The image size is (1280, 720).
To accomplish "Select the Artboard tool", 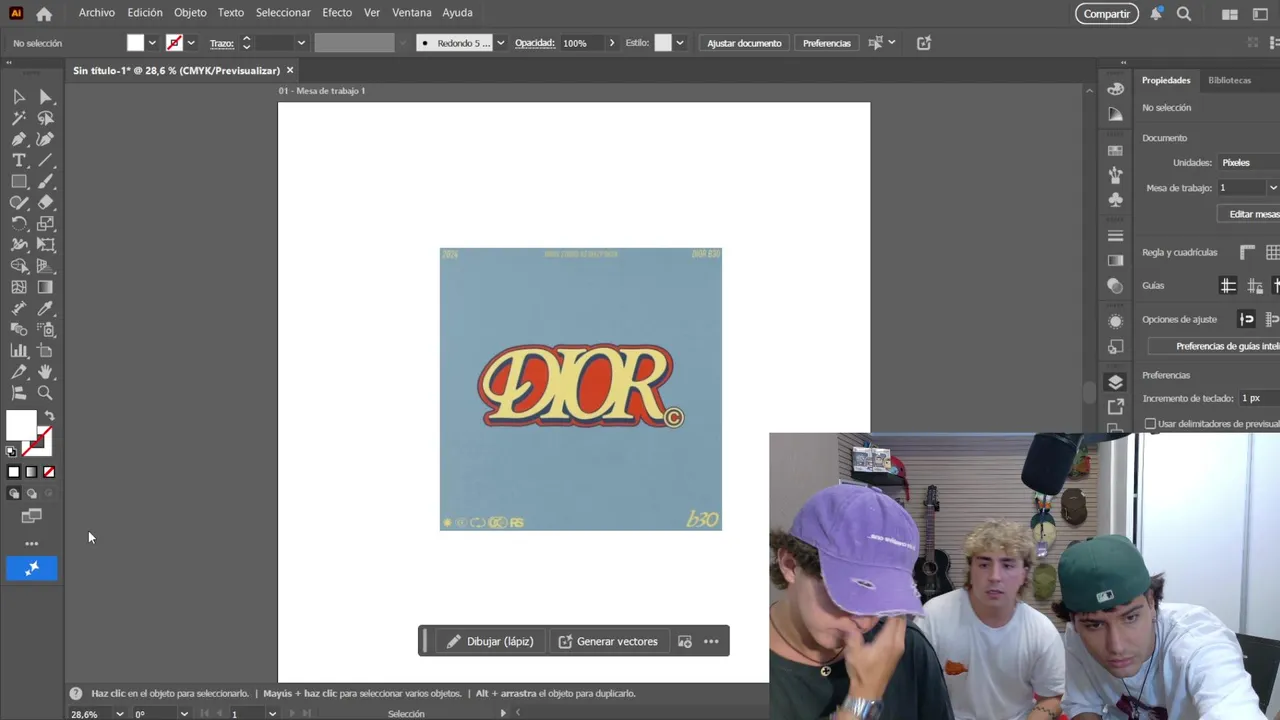I will coord(45,351).
